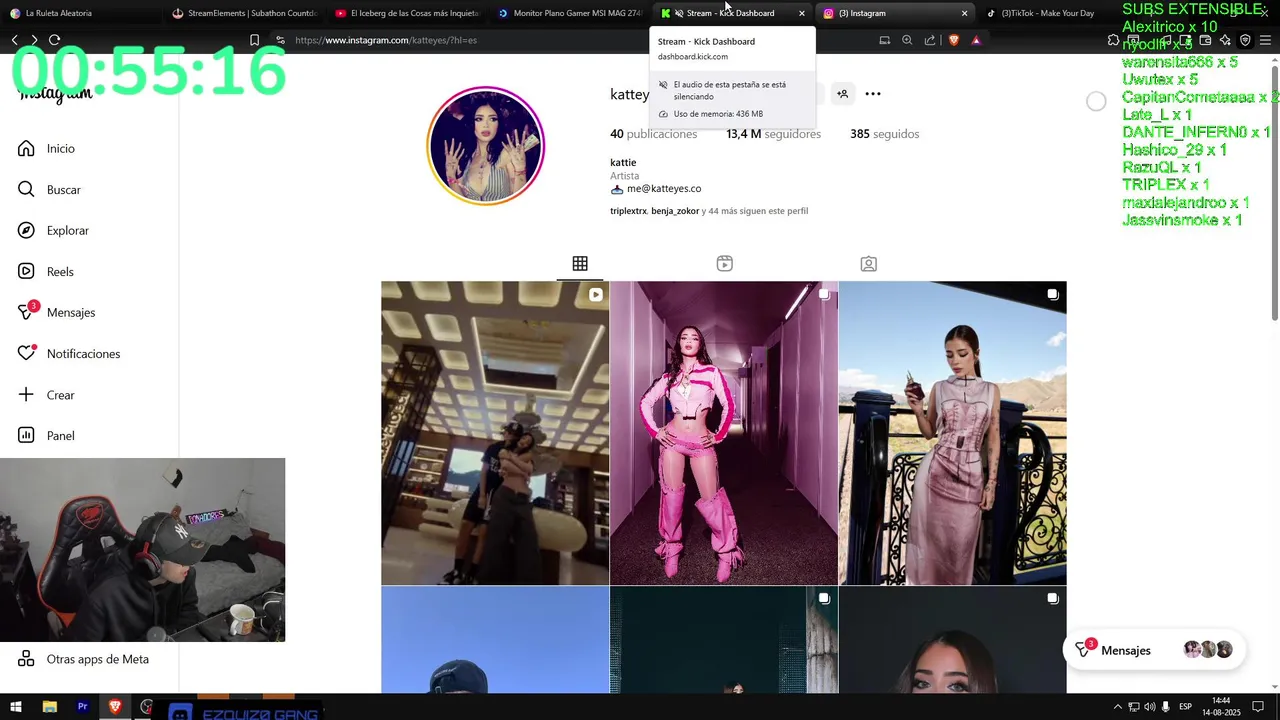Open triplextrx mutual follower link
The height and width of the screenshot is (720, 1280).
click(628, 211)
